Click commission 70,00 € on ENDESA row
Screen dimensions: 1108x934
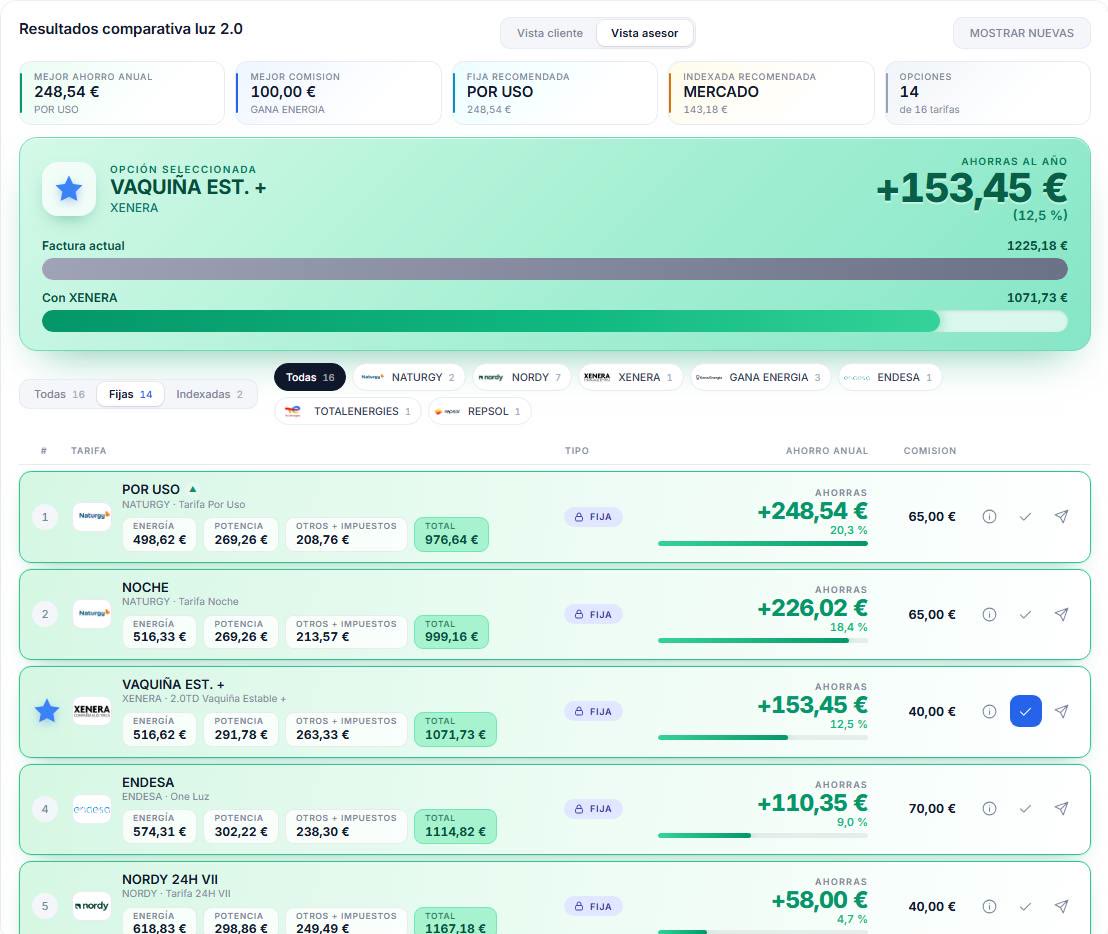pyautogui.click(x=931, y=808)
